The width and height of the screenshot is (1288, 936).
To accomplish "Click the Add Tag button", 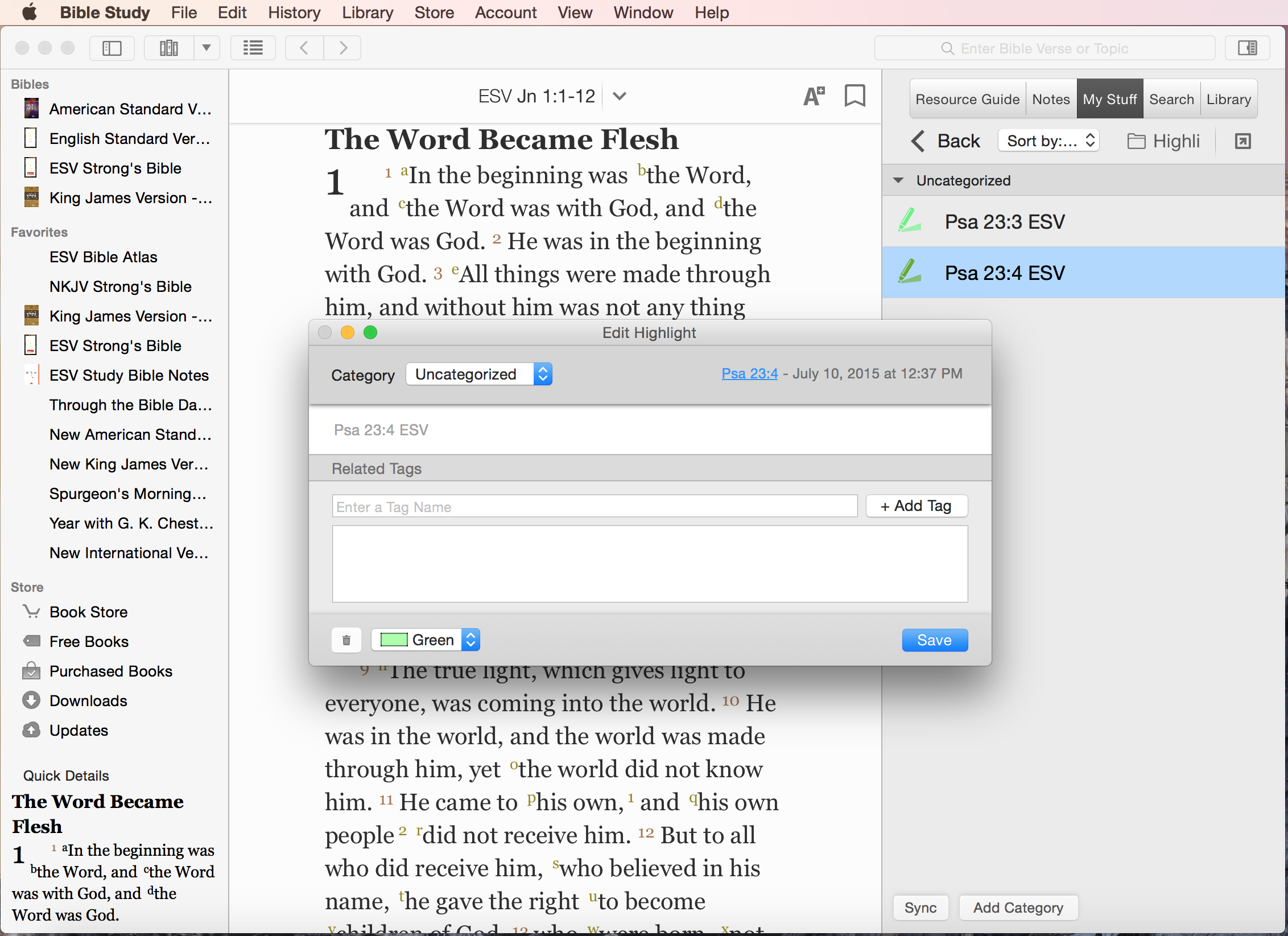I will tap(917, 506).
